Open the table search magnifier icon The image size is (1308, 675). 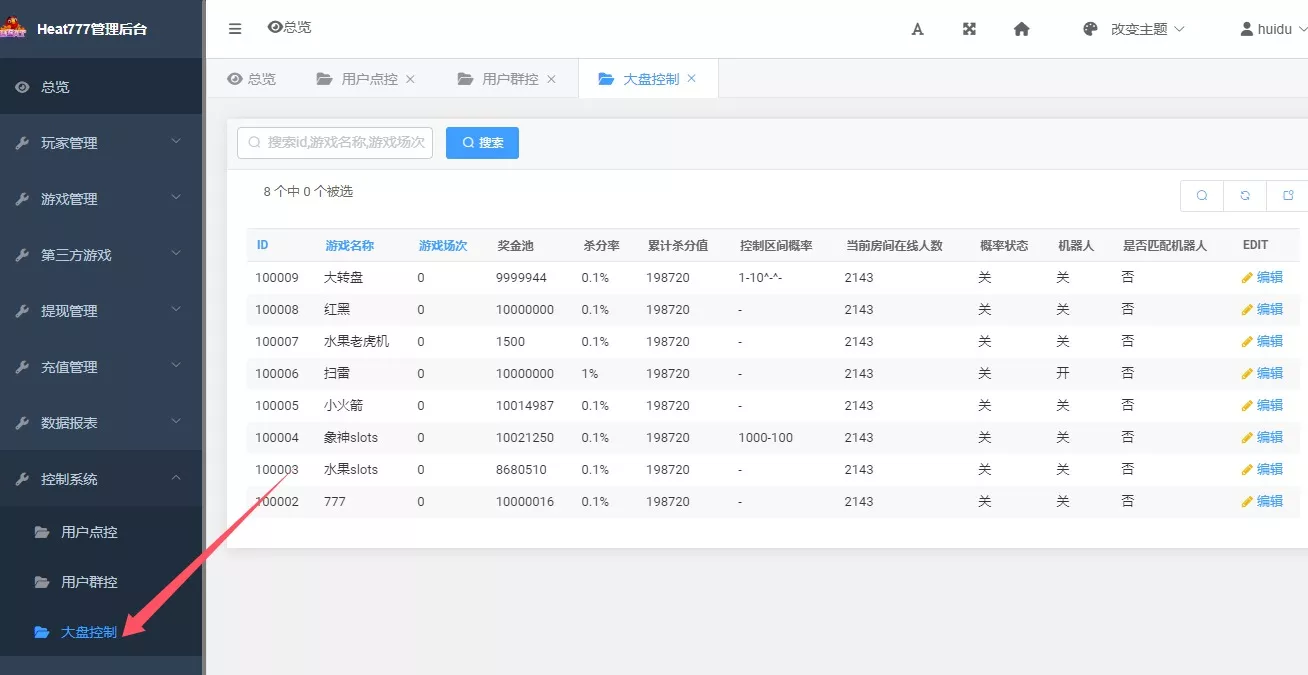(x=1201, y=195)
